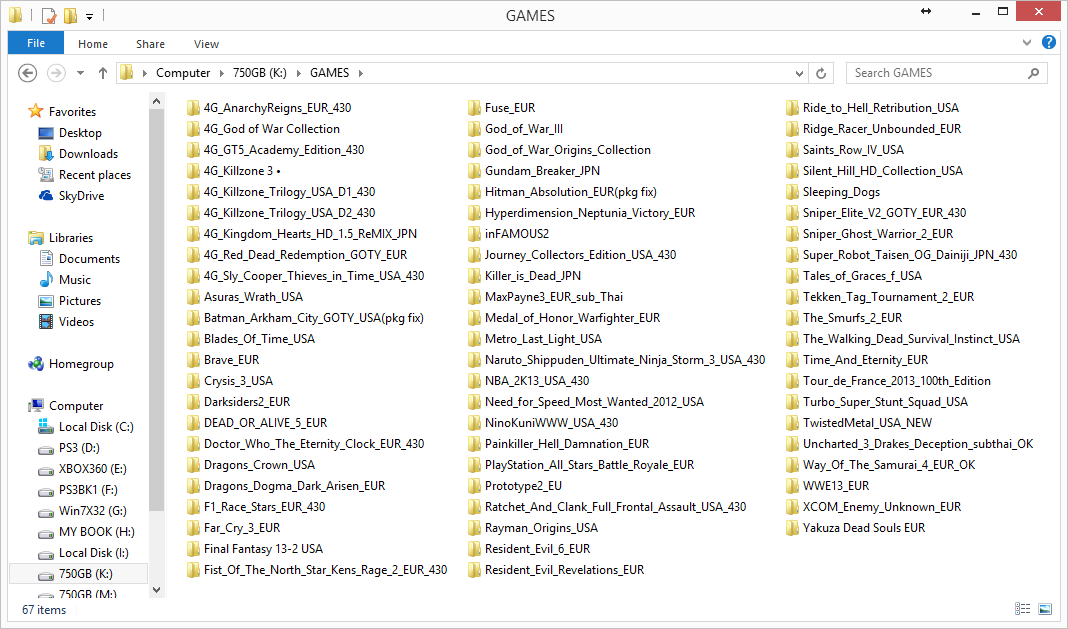Switch to large icons view
This screenshot has width=1068, height=629.
(x=1045, y=609)
